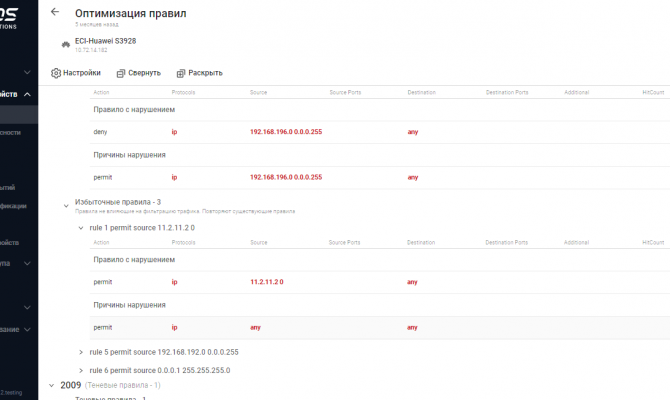Expand the sidebar item ending in 'па'
Screen dimensions: 670x400
(27, 263)
